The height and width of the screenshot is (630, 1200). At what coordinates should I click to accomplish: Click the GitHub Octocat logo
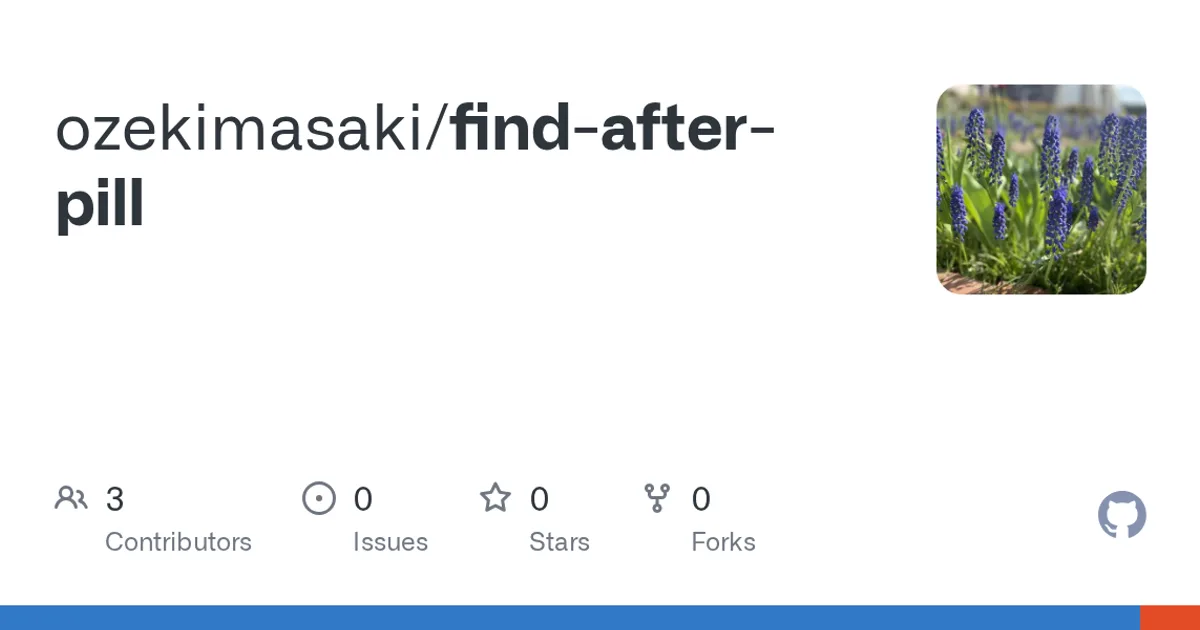[1122, 515]
